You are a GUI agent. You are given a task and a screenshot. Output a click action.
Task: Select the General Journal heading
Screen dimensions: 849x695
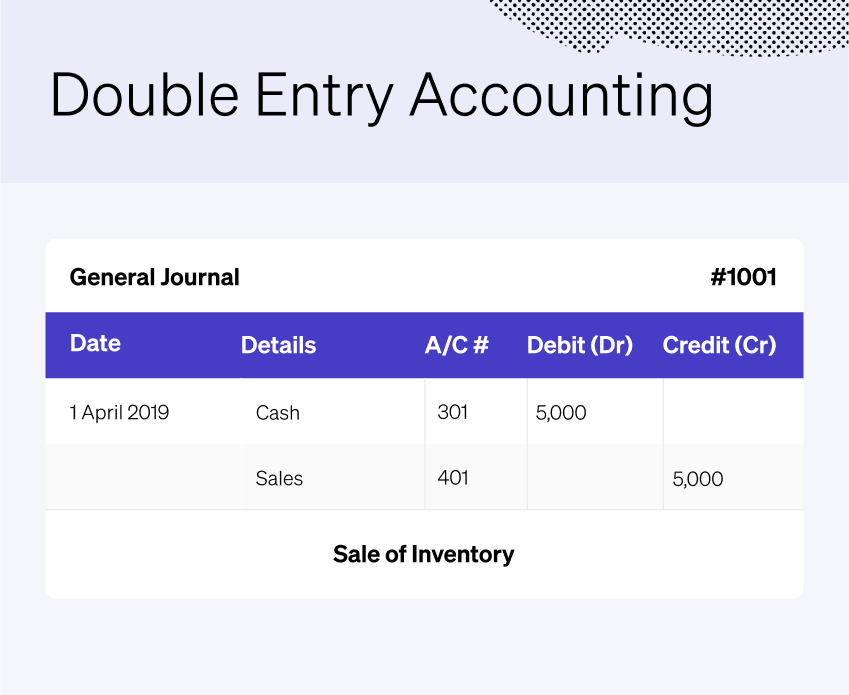[154, 277]
